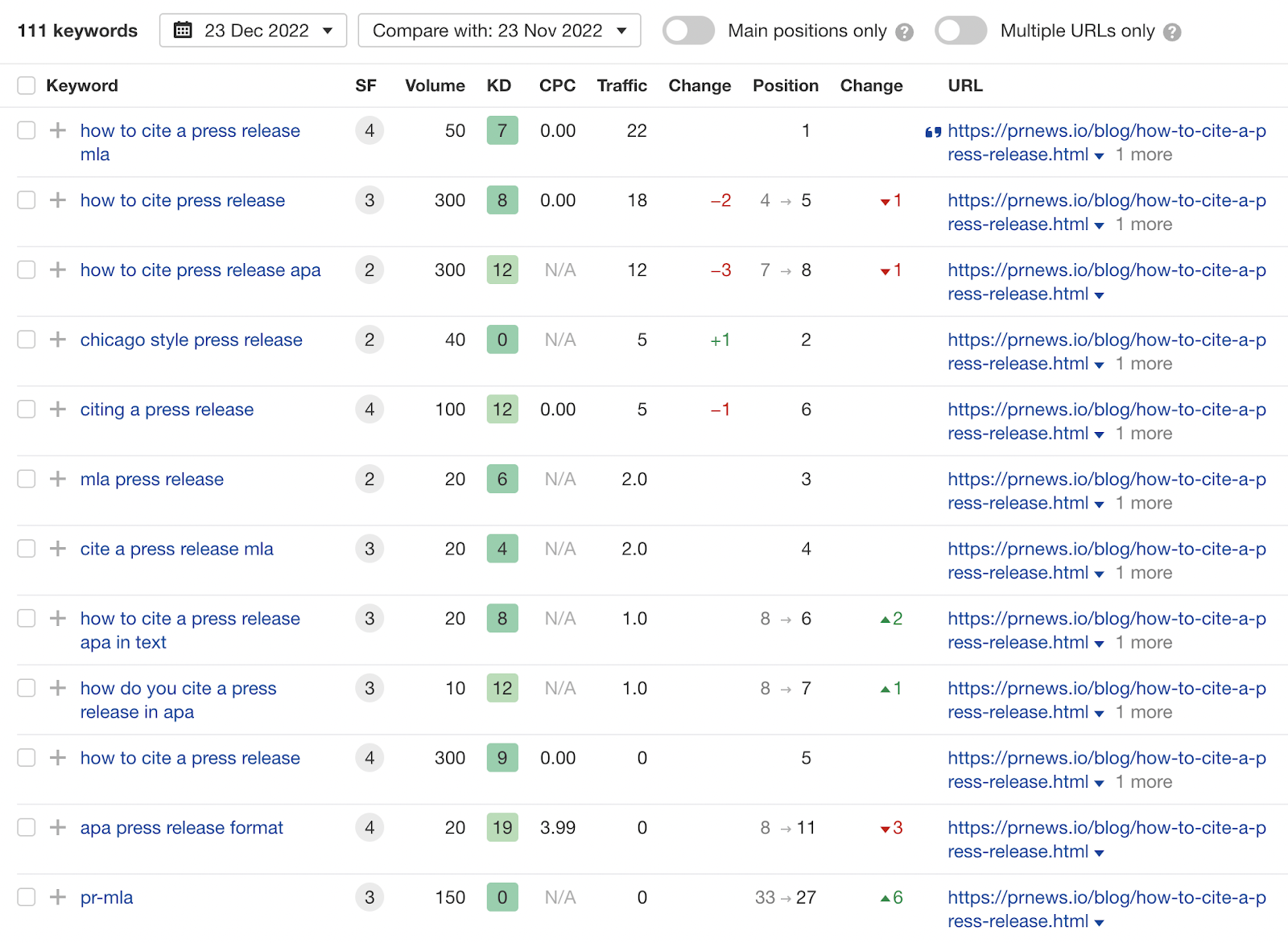The image size is (1288, 943).
Task: Click plus icon beside 'how to cite press release'
Action: point(57,200)
